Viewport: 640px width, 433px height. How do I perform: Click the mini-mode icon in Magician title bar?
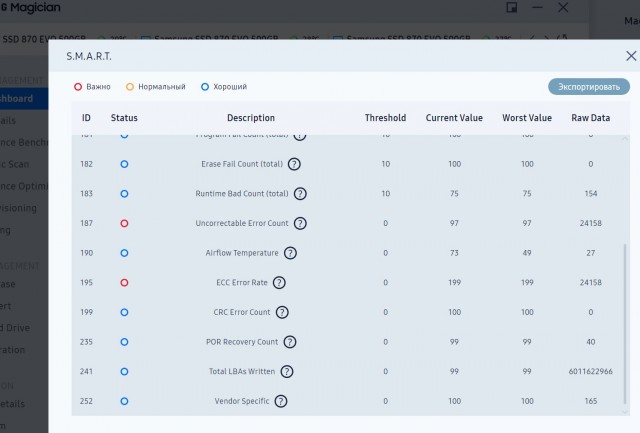point(511,7)
